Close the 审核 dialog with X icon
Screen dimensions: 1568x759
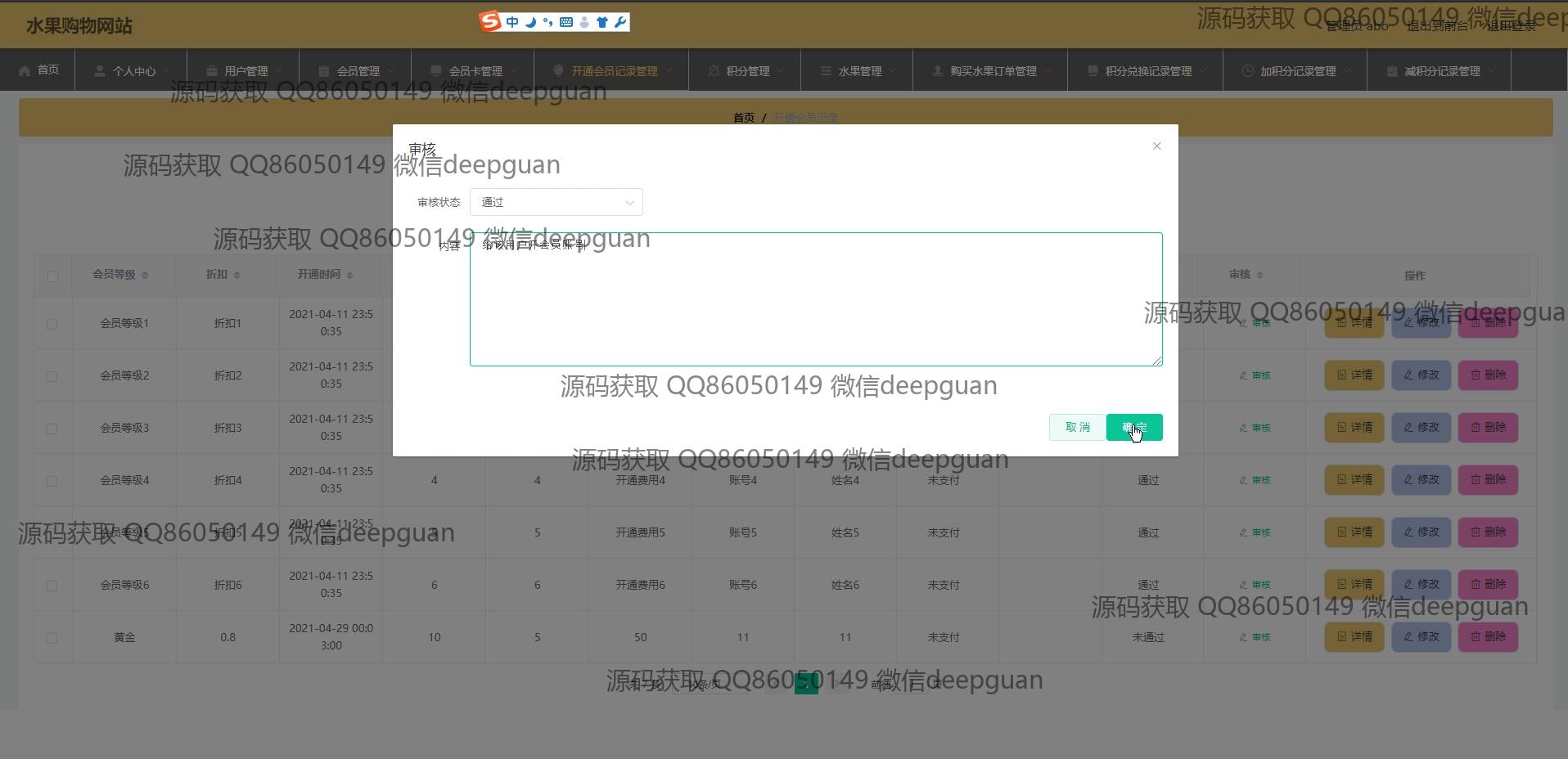coord(1156,146)
